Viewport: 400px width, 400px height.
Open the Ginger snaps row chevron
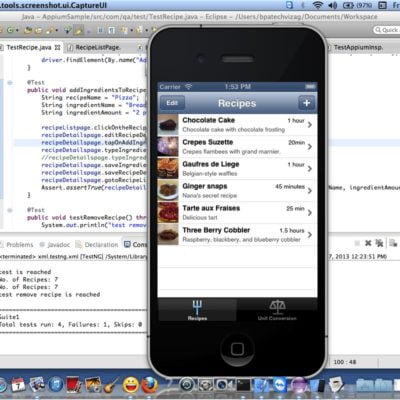click(x=310, y=191)
